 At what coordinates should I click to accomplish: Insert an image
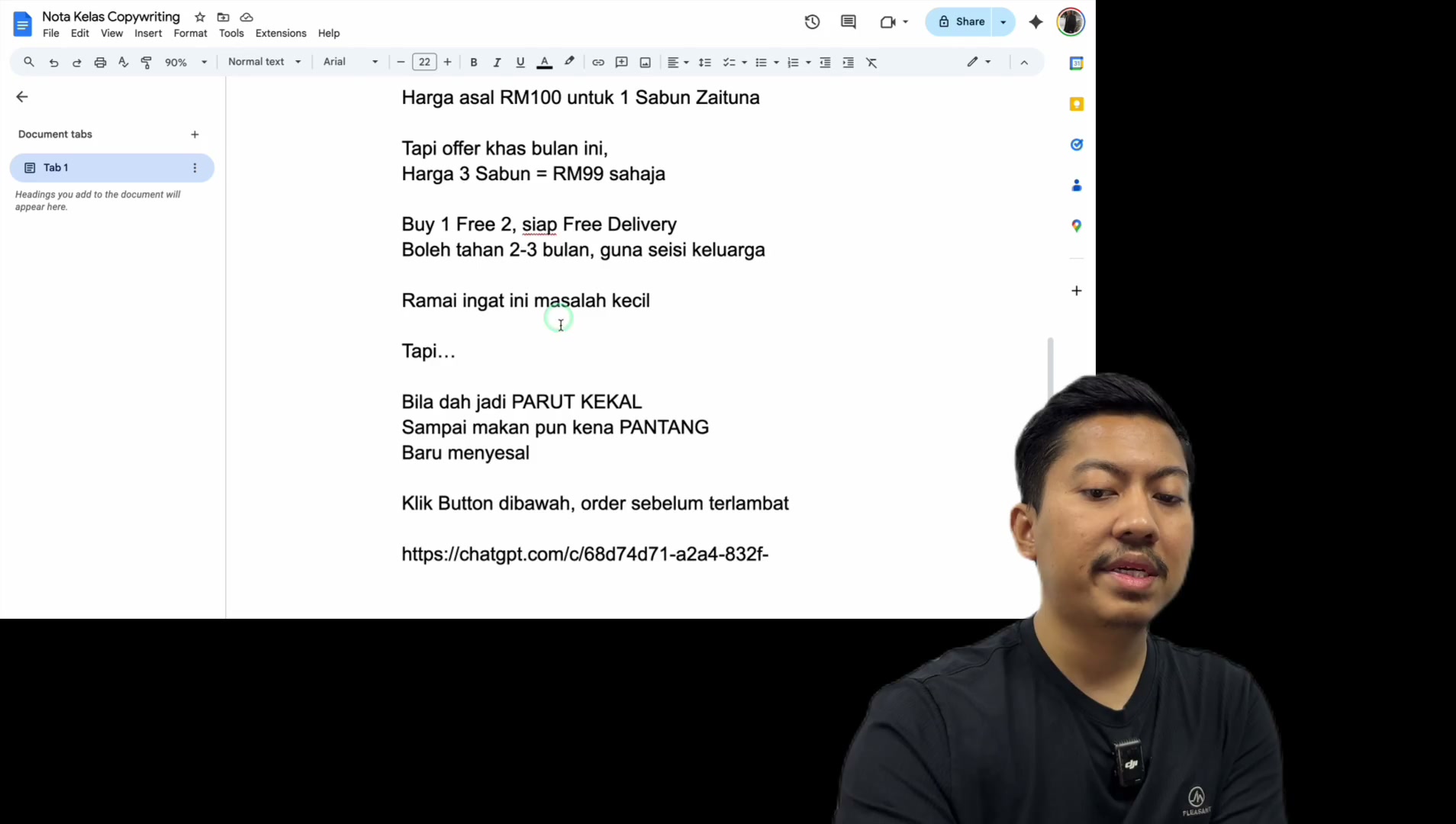point(645,63)
